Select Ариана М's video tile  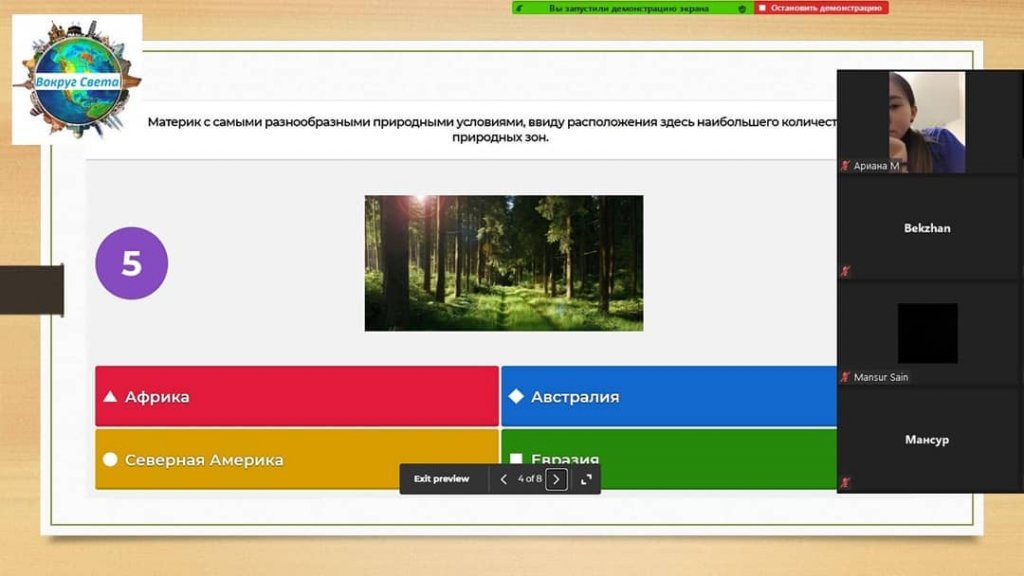pyautogui.click(x=926, y=120)
